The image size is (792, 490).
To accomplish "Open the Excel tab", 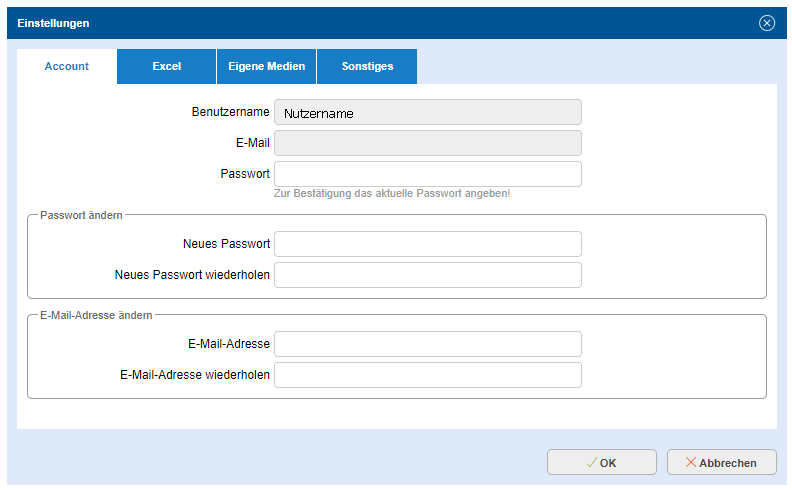I will tap(166, 67).
